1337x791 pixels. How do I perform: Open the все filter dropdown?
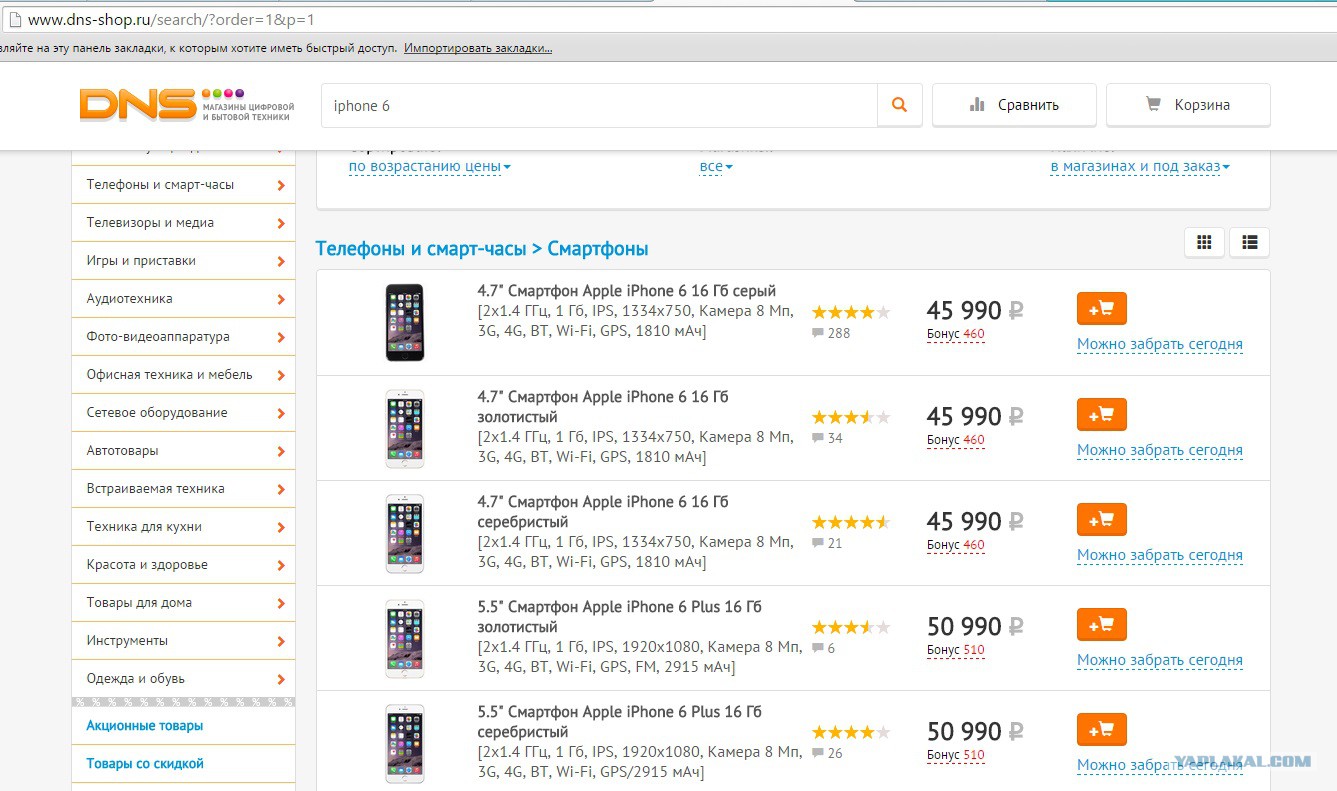[716, 167]
